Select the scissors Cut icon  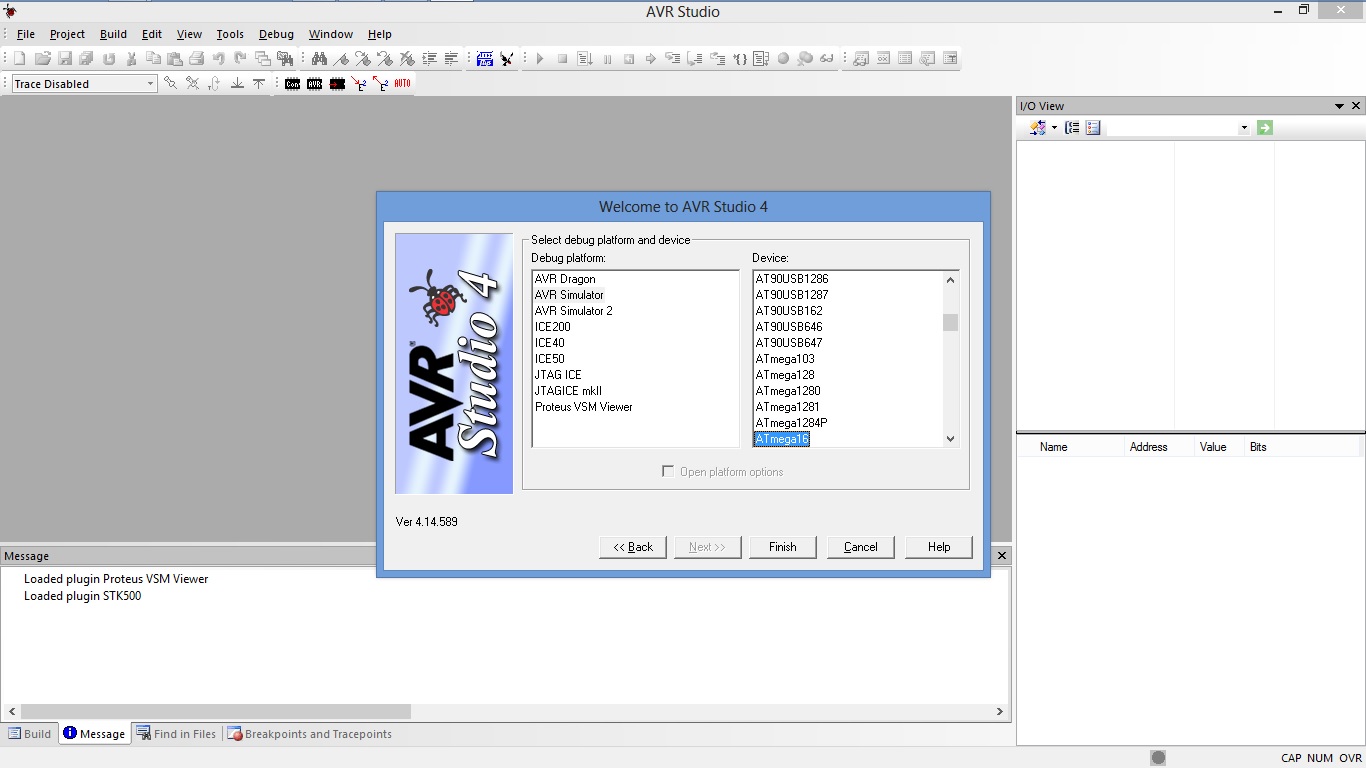(131, 58)
